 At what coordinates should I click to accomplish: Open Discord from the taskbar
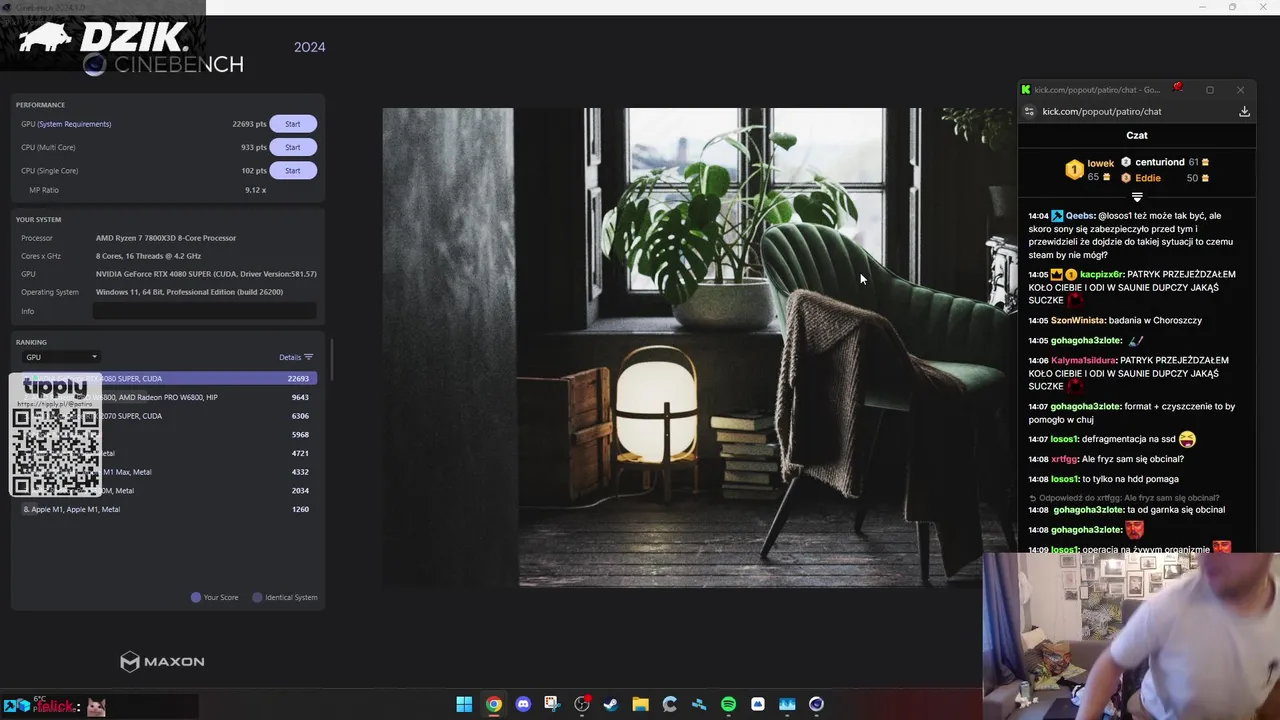pyautogui.click(x=523, y=704)
